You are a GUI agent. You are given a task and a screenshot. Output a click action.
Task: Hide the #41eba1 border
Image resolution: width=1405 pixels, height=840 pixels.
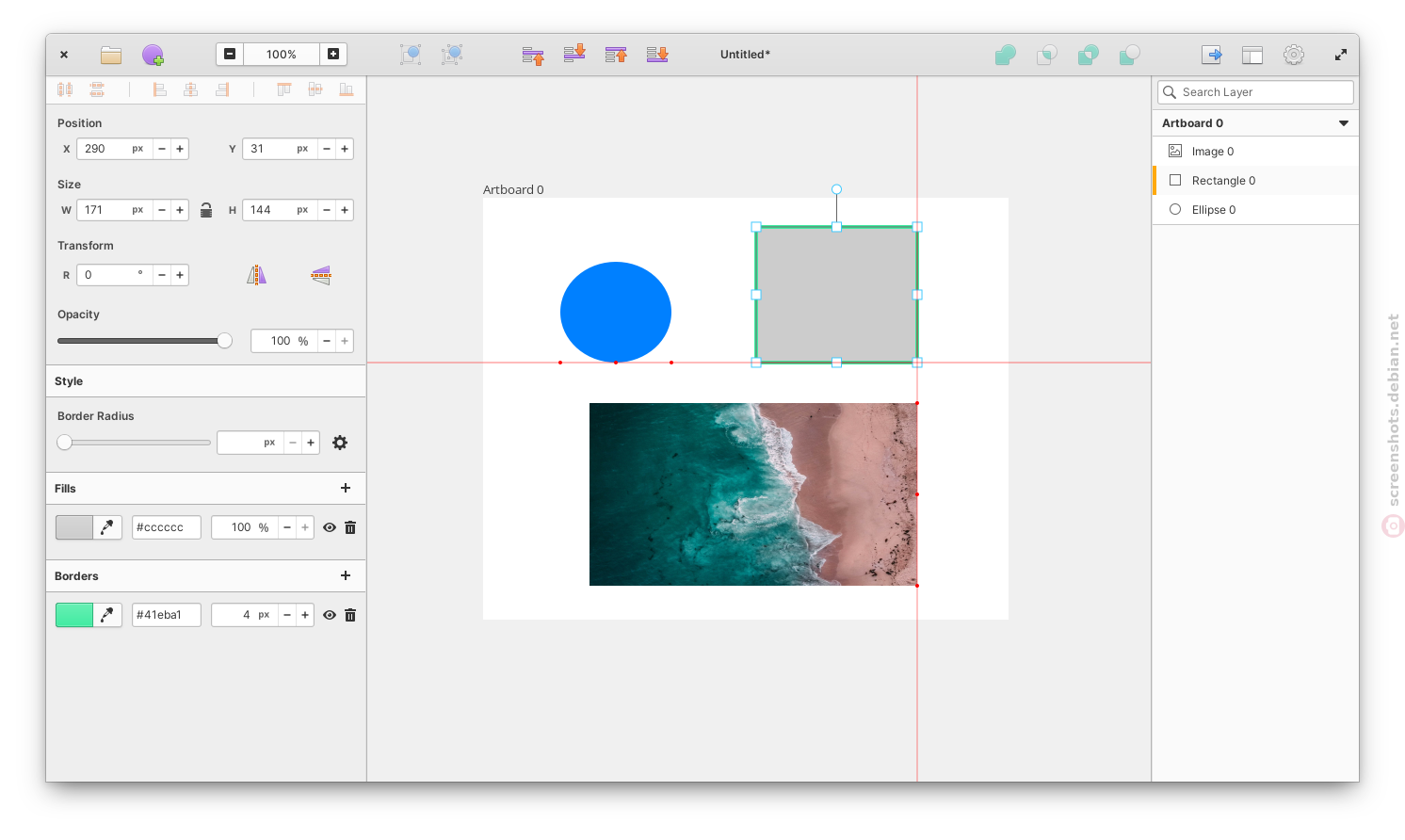click(x=330, y=615)
